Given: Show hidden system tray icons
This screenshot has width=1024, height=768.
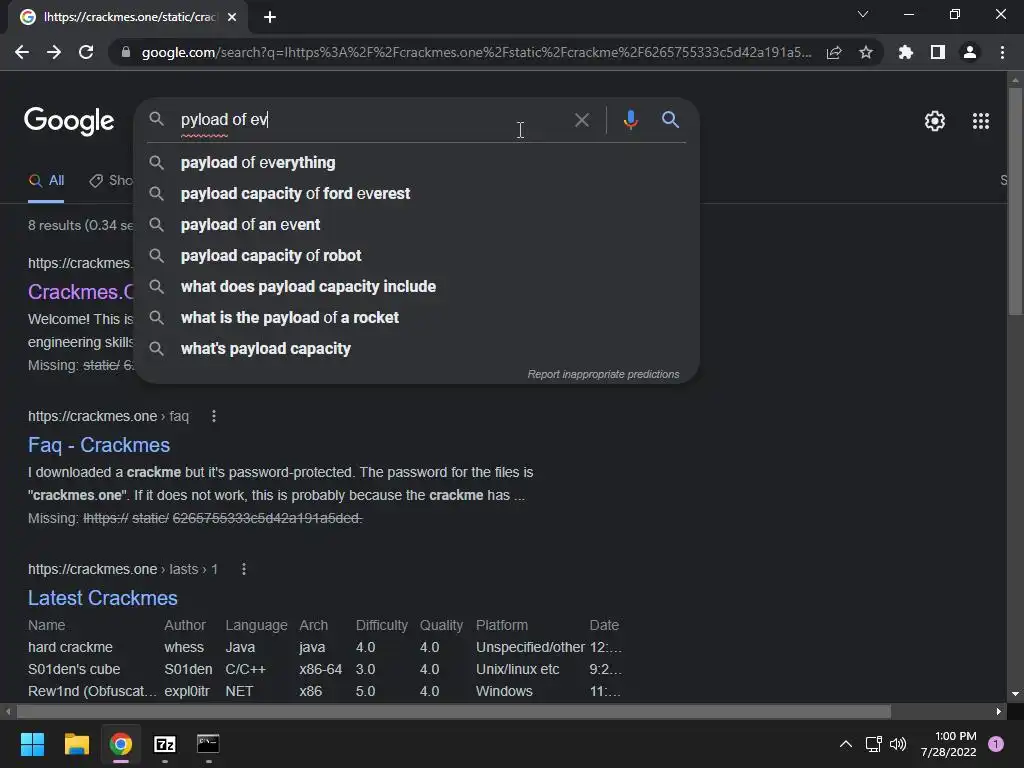Looking at the screenshot, I should pos(846,744).
